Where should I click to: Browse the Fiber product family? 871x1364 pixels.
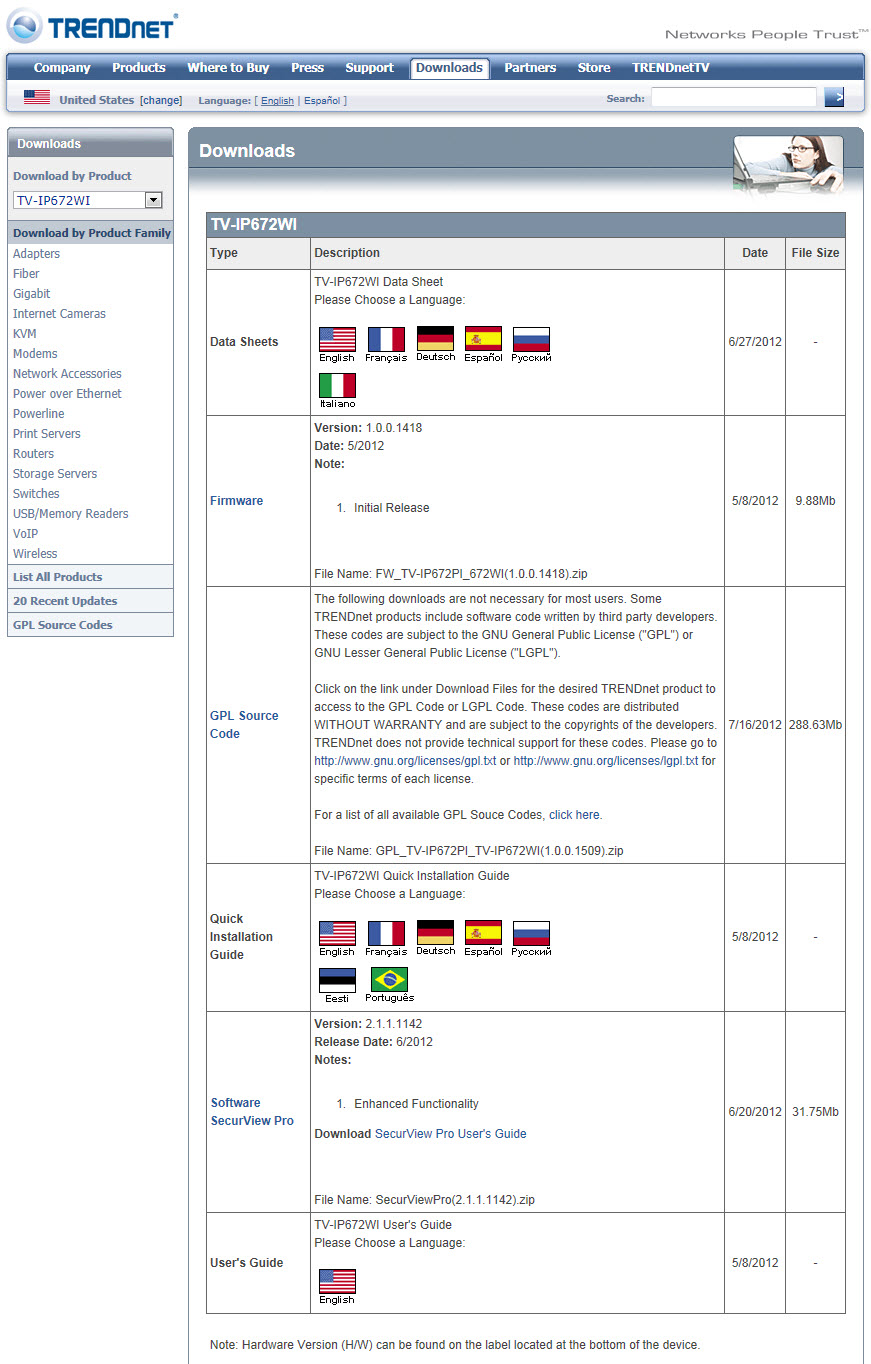coord(26,274)
